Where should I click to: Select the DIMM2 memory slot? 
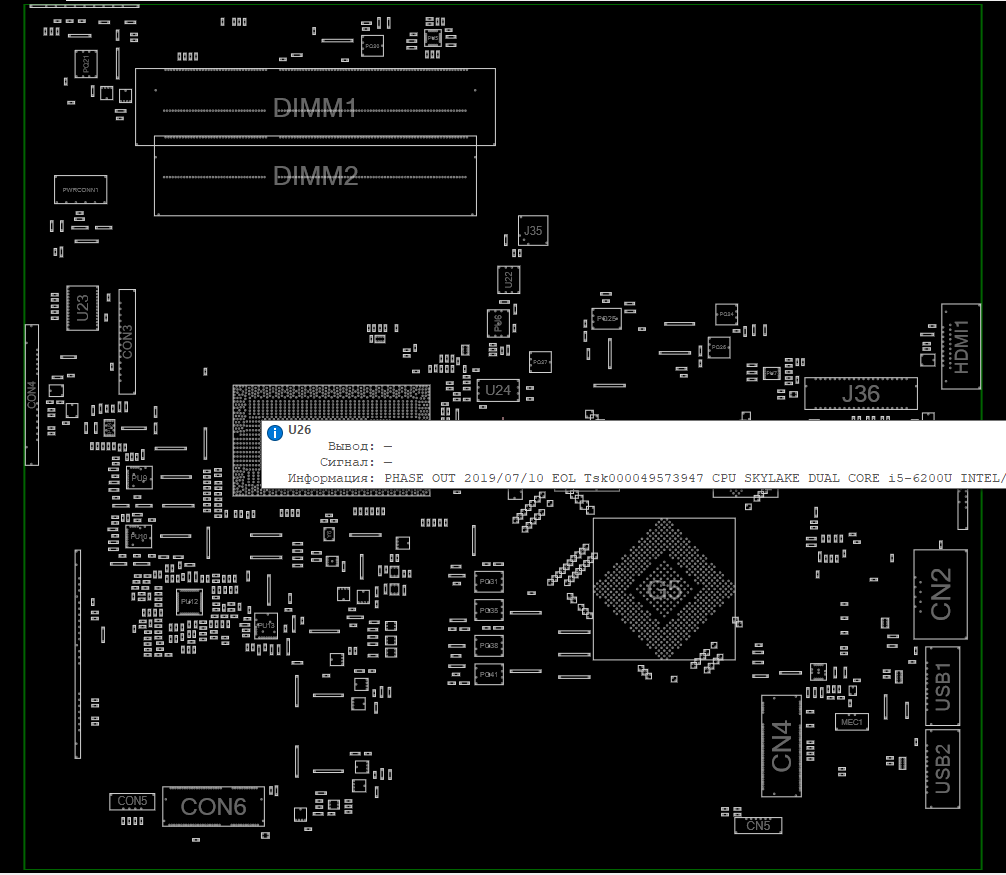[315, 177]
